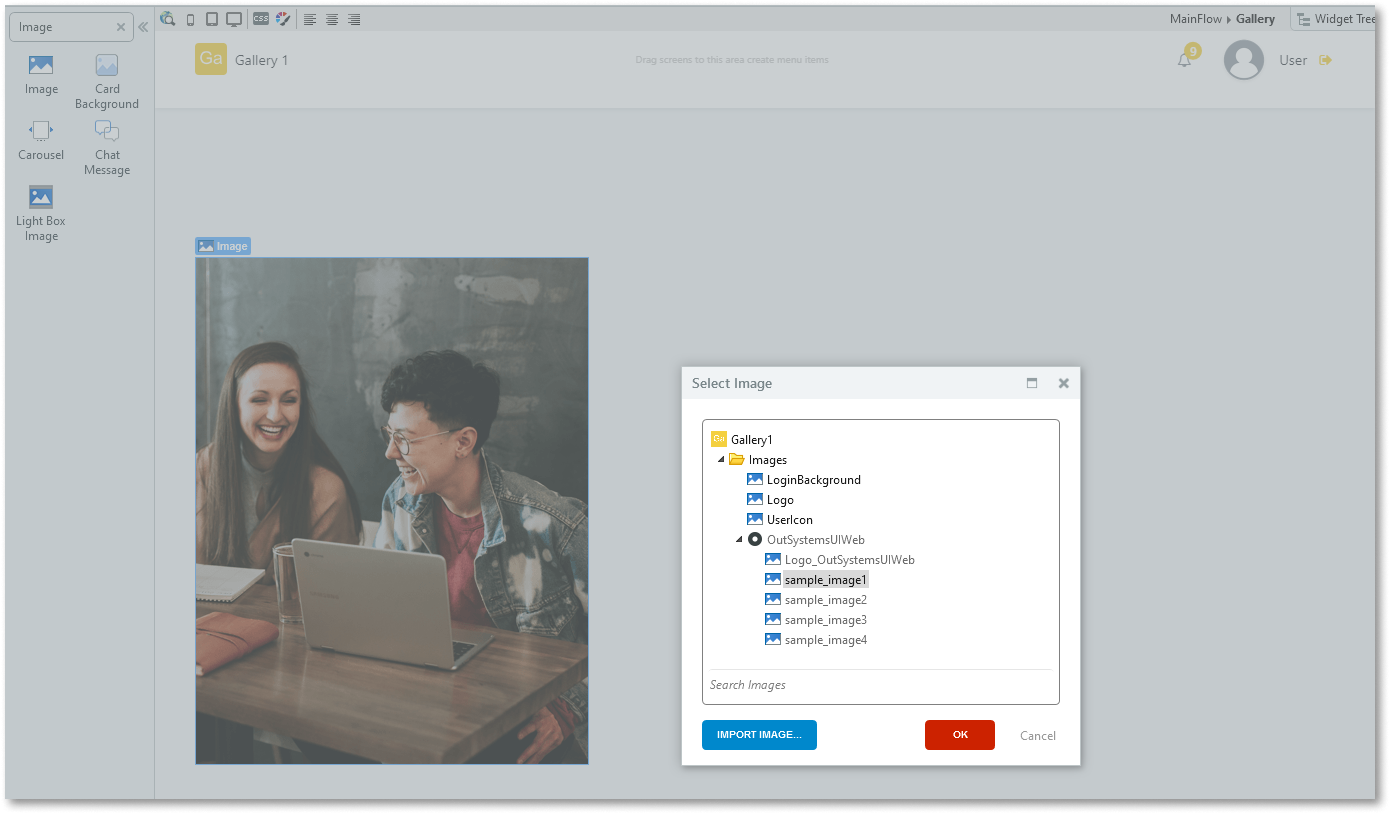Screen dimensions: 1390x814
Task: Collapse the Images folder in Select Image
Action: pos(721,459)
